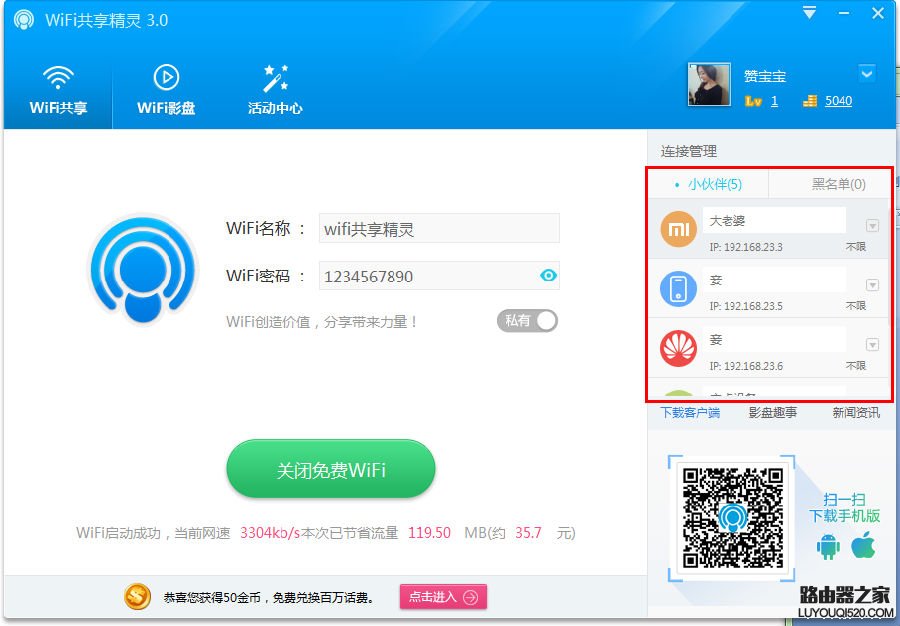The width and height of the screenshot is (900, 626).
Task: Focus the WiFi密码 input field
Action: [439, 276]
